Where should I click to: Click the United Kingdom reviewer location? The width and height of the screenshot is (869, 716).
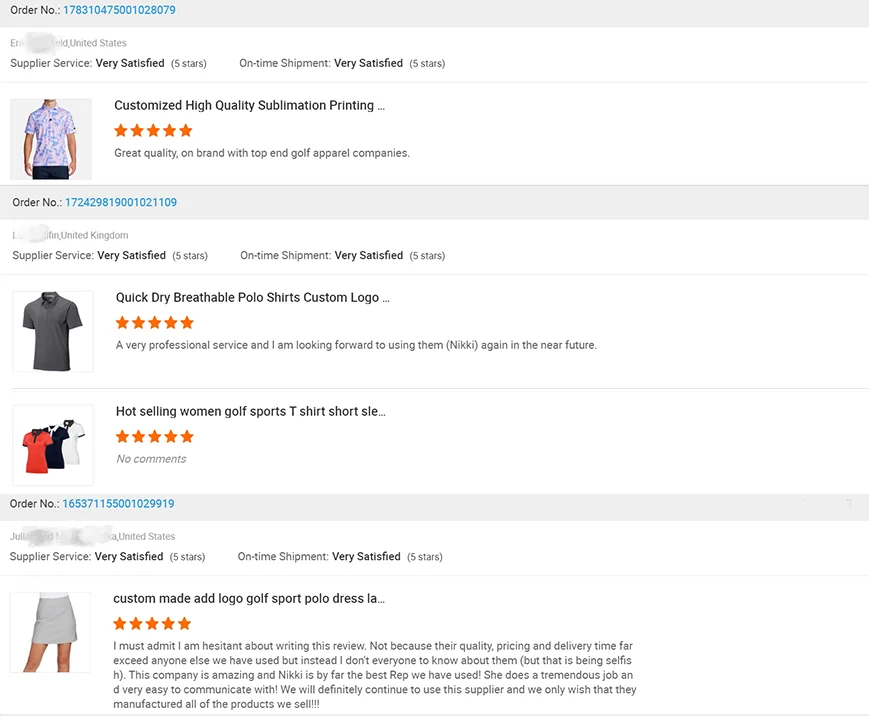94,235
